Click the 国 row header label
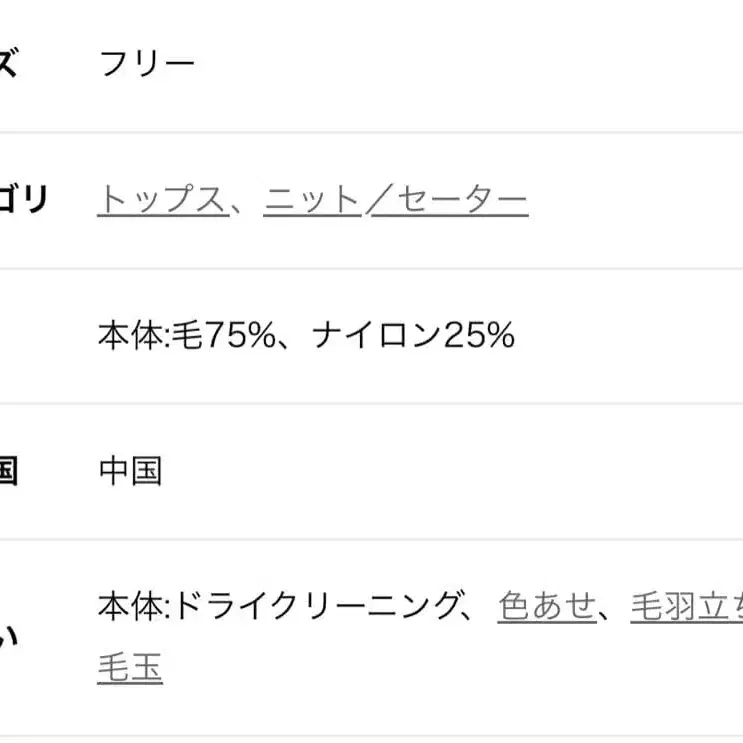The image size is (743, 743). [8, 471]
